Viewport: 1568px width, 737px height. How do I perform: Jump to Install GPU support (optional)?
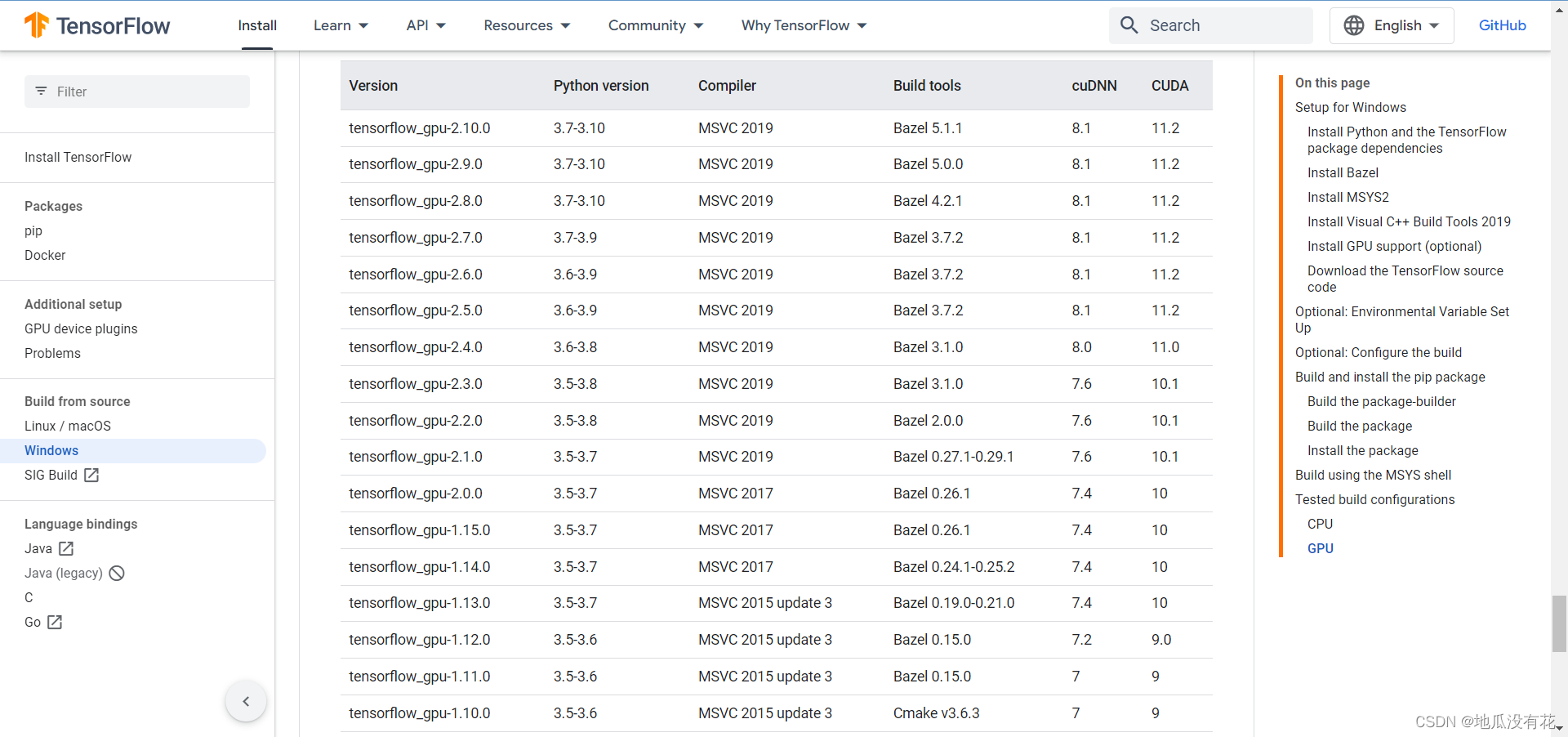coord(1394,246)
